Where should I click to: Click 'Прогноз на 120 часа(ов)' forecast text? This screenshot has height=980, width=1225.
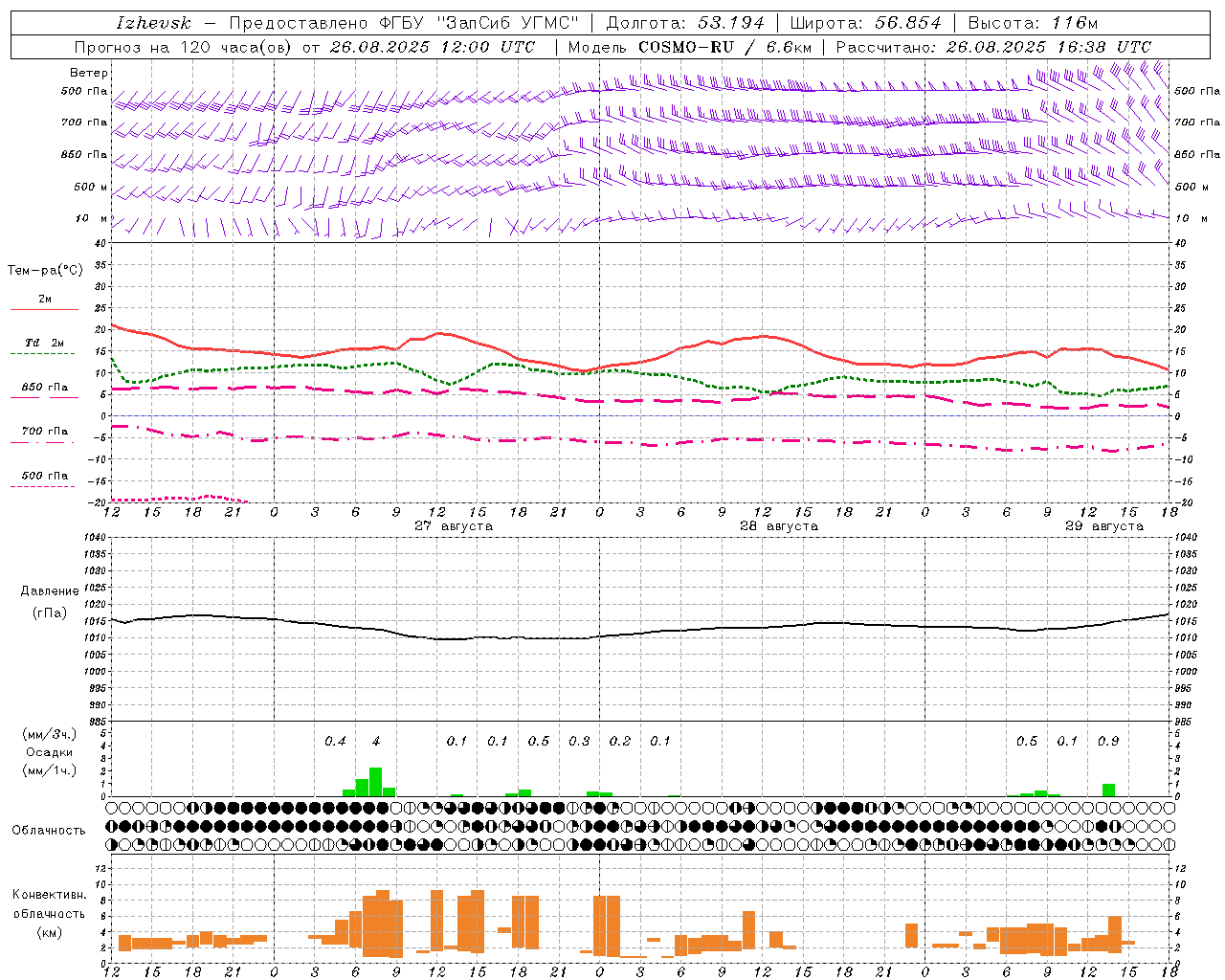pyautogui.click(x=184, y=47)
